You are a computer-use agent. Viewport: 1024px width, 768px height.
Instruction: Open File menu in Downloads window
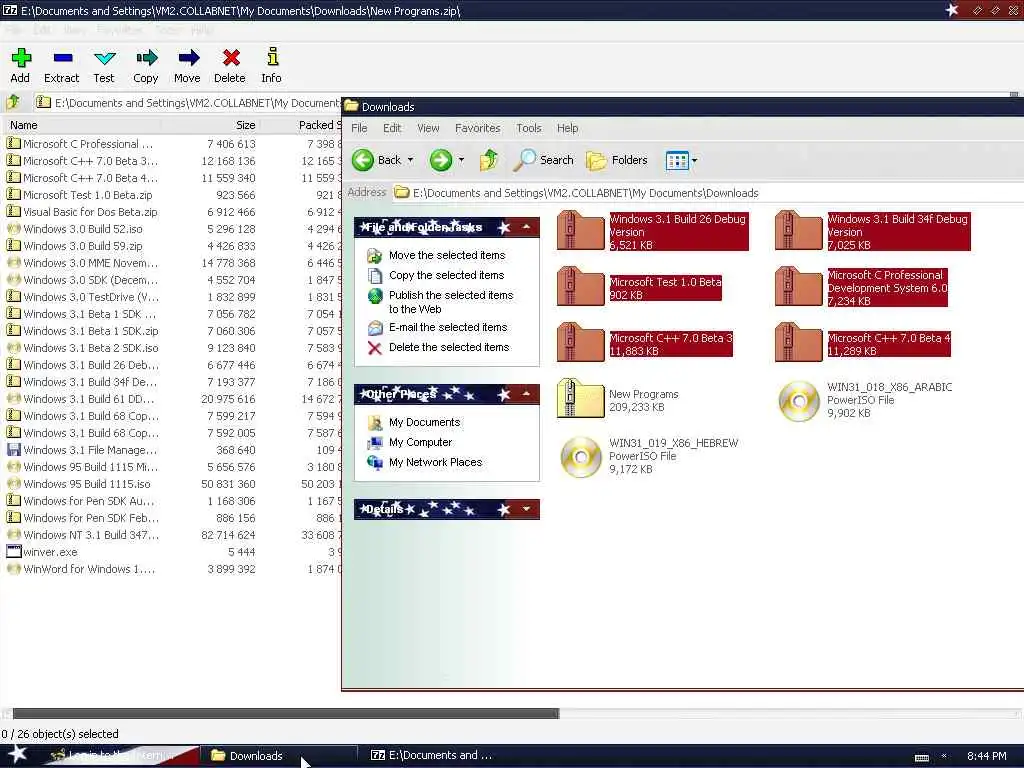point(359,128)
